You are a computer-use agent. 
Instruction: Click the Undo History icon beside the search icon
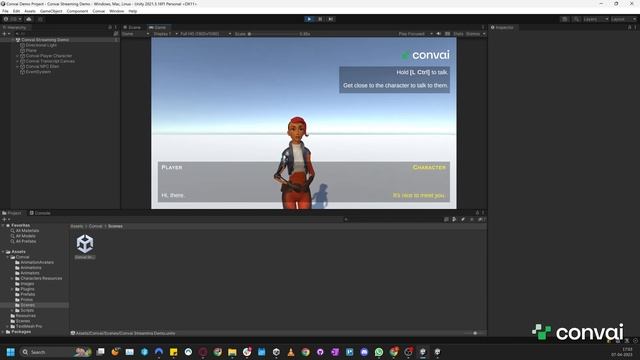[x=564, y=19]
